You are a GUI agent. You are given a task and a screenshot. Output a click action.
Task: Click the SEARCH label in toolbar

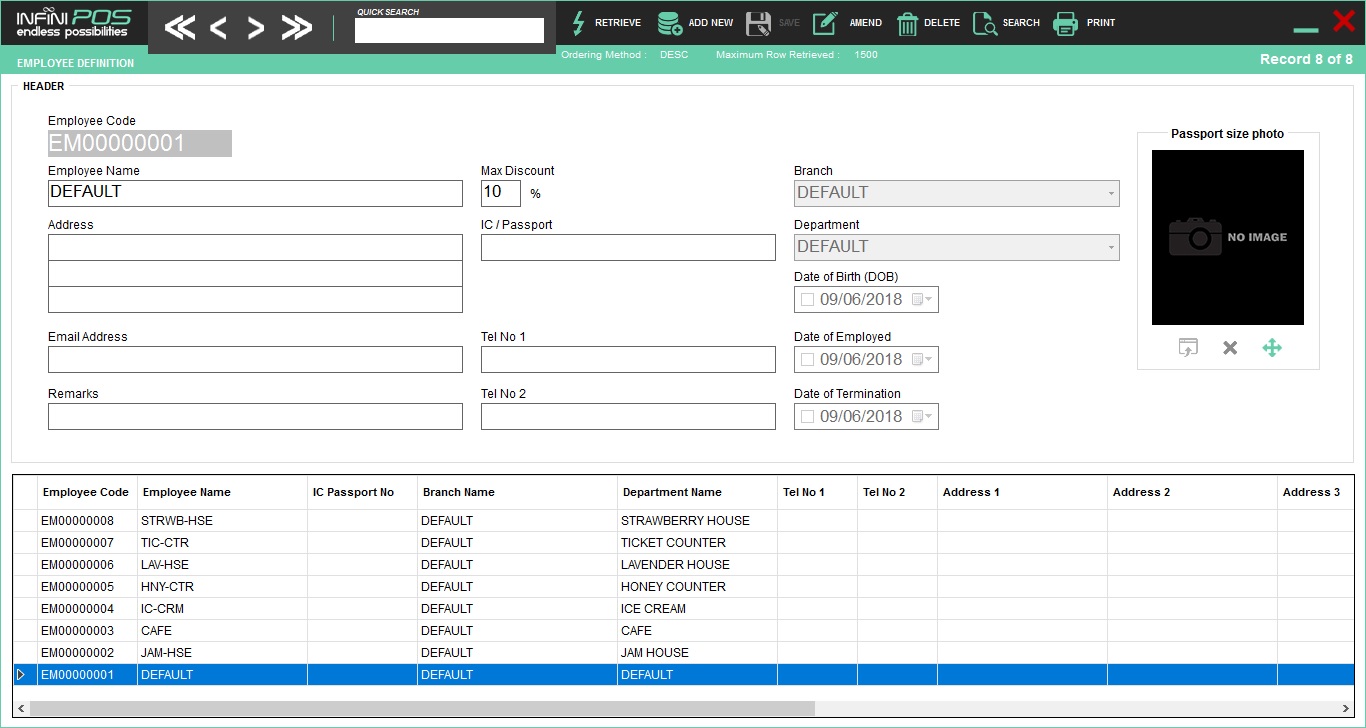[x=1021, y=23]
